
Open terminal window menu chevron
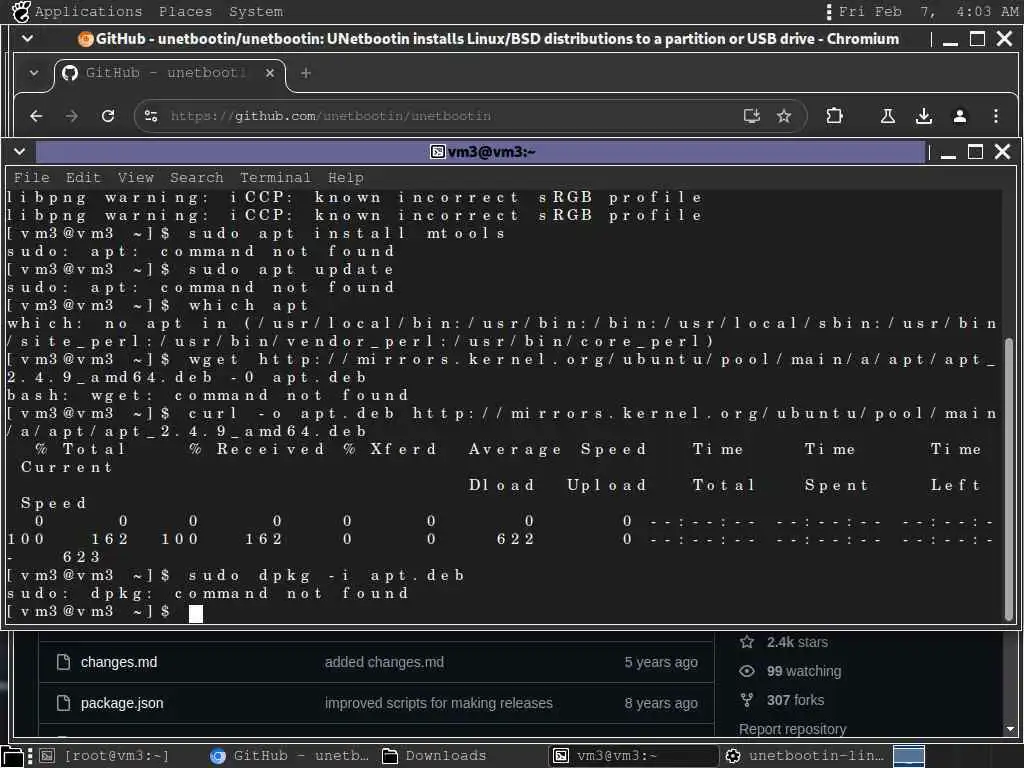pyautogui.click(x=20, y=152)
